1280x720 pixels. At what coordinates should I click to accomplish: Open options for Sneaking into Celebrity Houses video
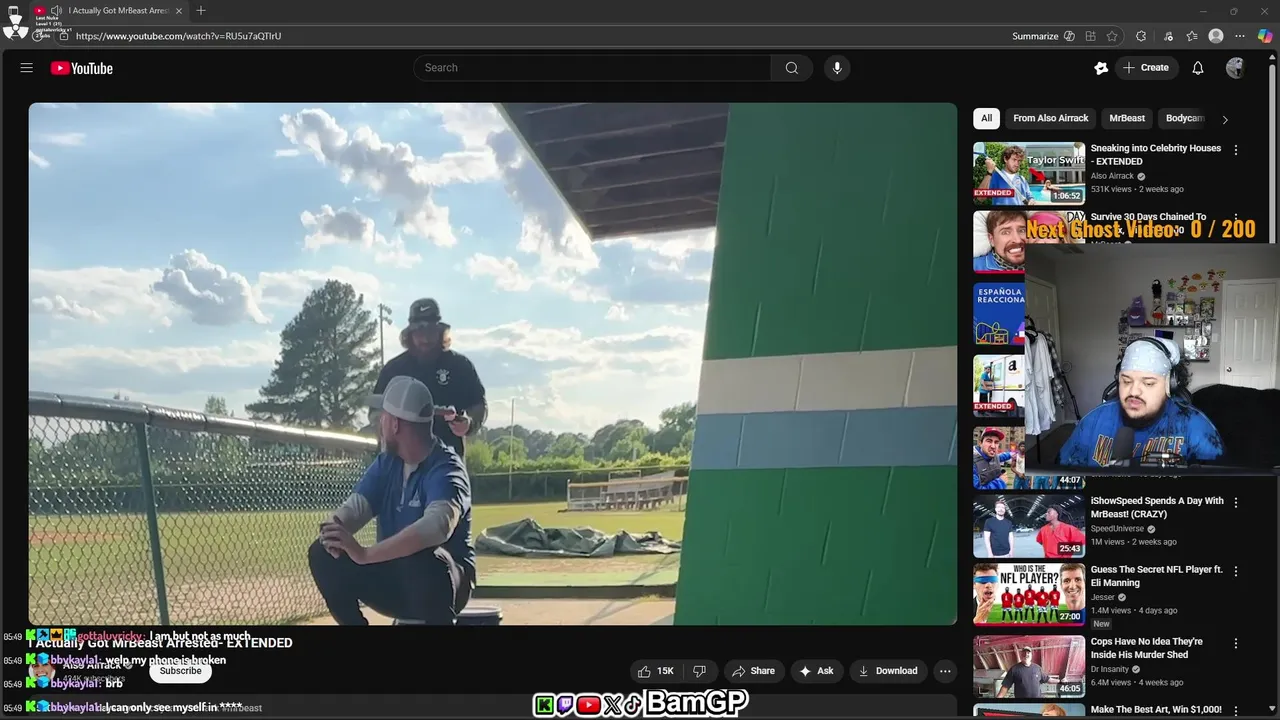click(x=1236, y=150)
